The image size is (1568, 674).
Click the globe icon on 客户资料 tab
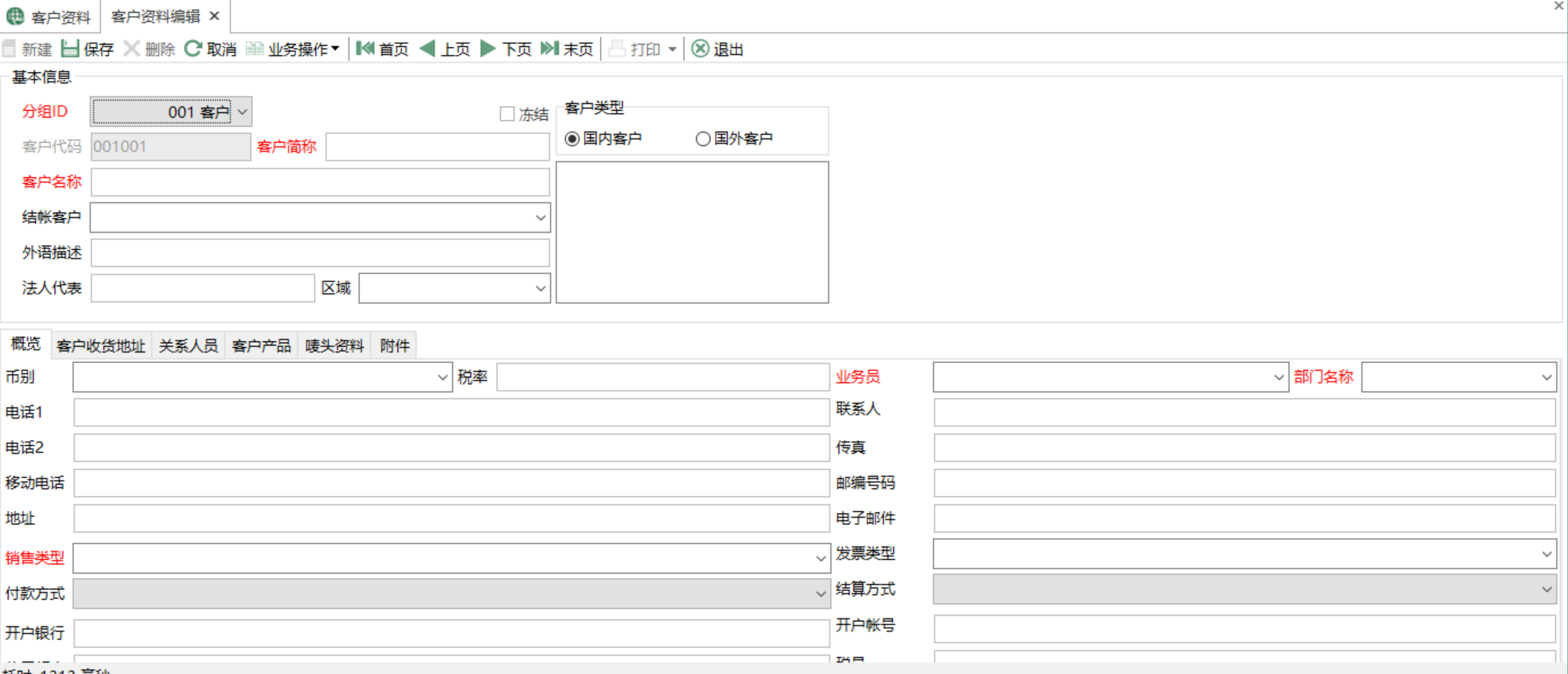pyautogui.click(x=15, y=16)
